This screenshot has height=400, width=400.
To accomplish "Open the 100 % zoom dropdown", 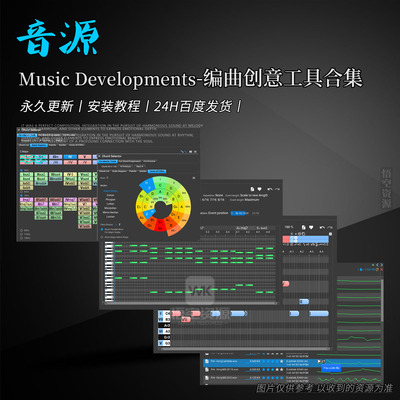I will pyautogui.click(x=289, y=227).
